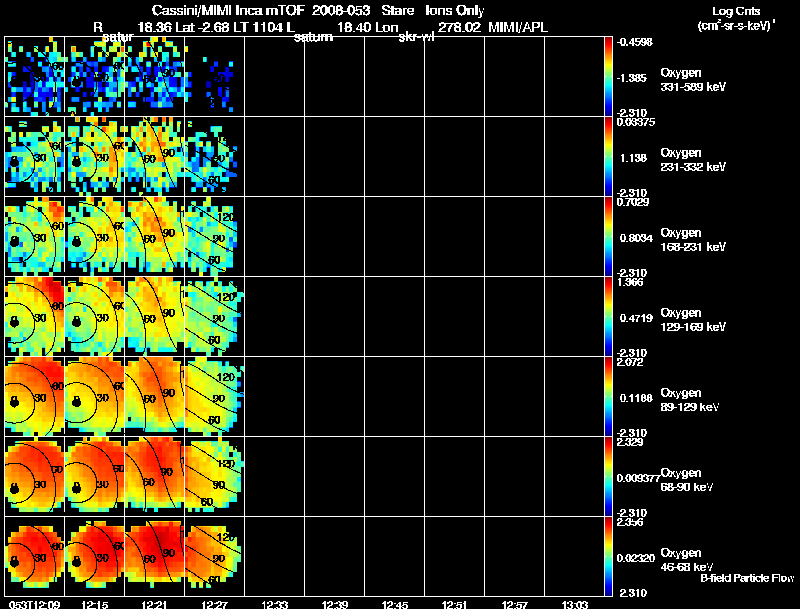Click the Cassini/MIMI Inca mTOF title
This screenshot has width=800, height=609.
click(x=228, y=10)
